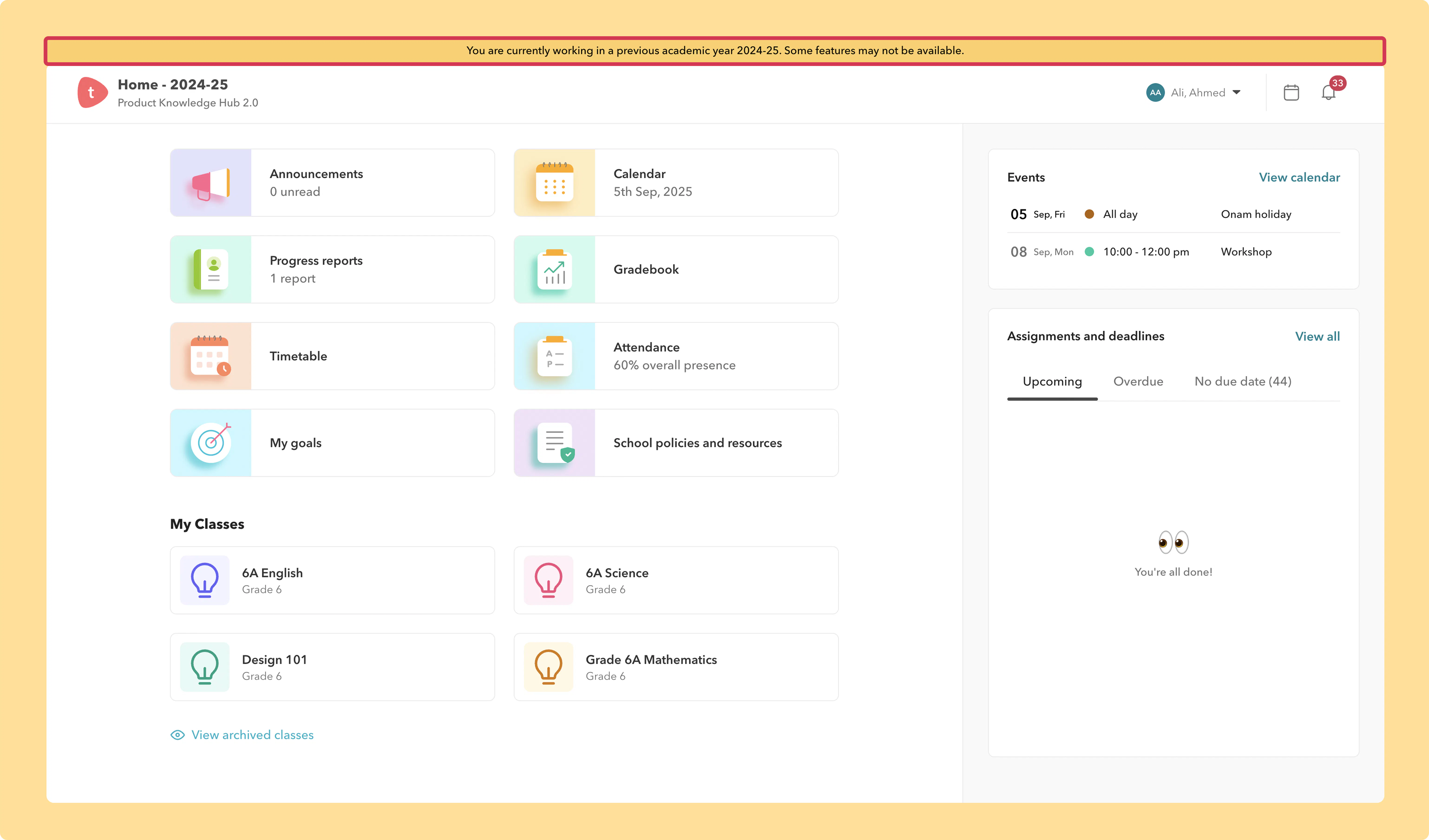Click the Attendance clipboard icon
The width and height of the screenshot is (1429, 840).
(x=555, y=356)
